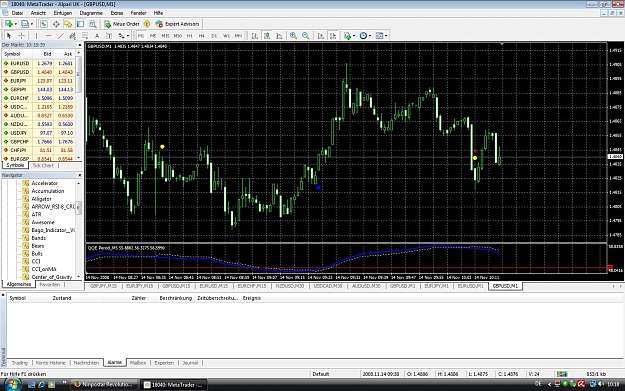Open the Konto Historie terminal tab
The height and width of the screenshot is (391, 625).
[50, 363]
